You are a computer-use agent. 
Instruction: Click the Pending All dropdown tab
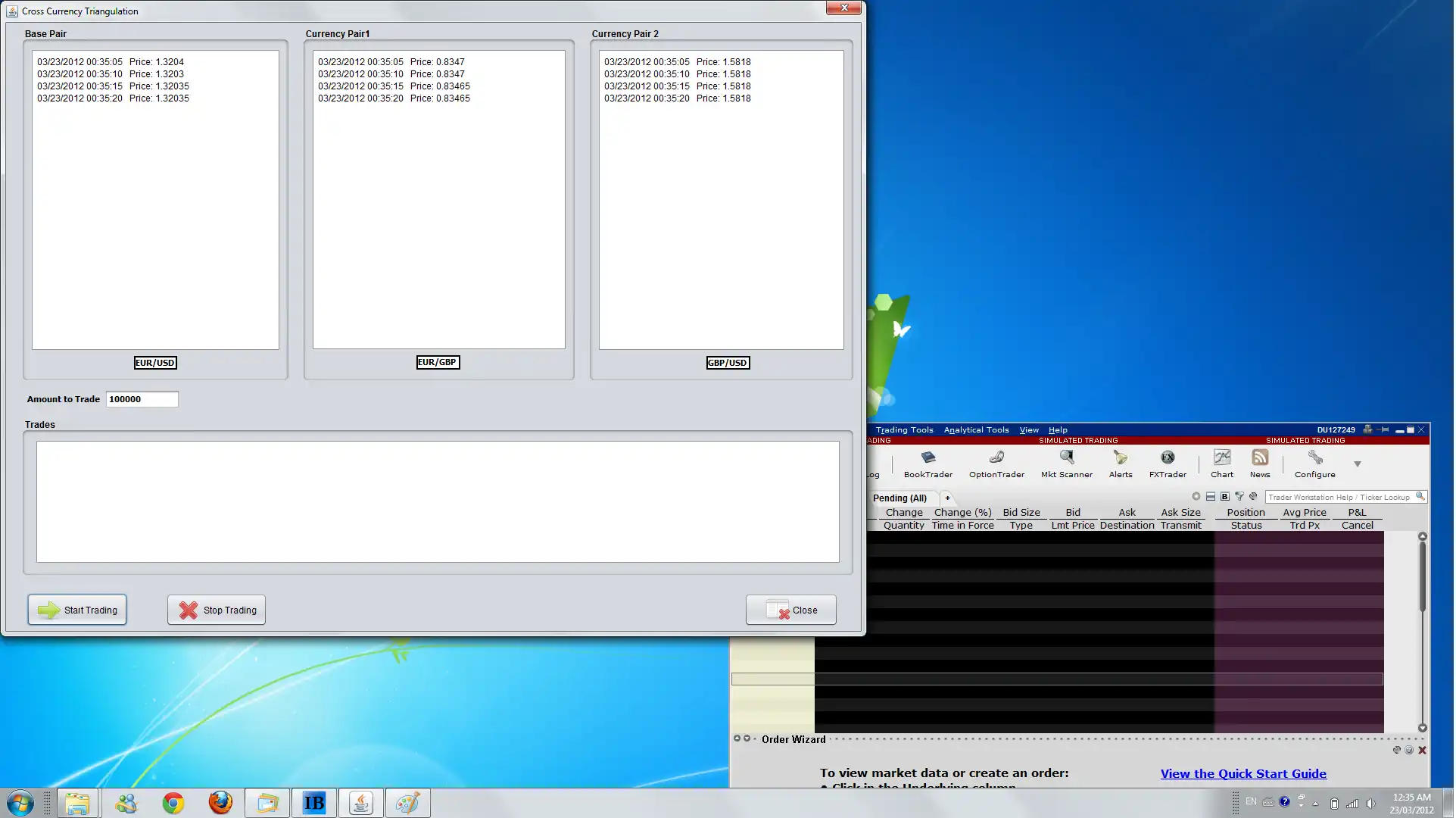click(x=899, y=497)
